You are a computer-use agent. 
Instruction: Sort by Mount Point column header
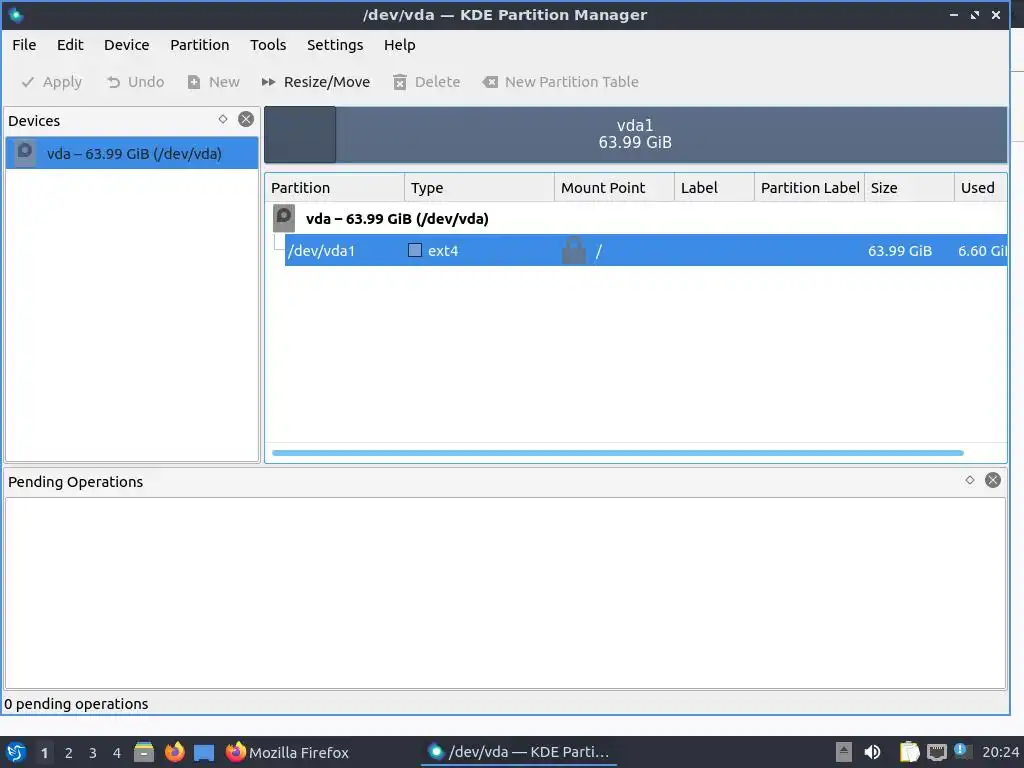pyautogui.click(x=615, y=188)
